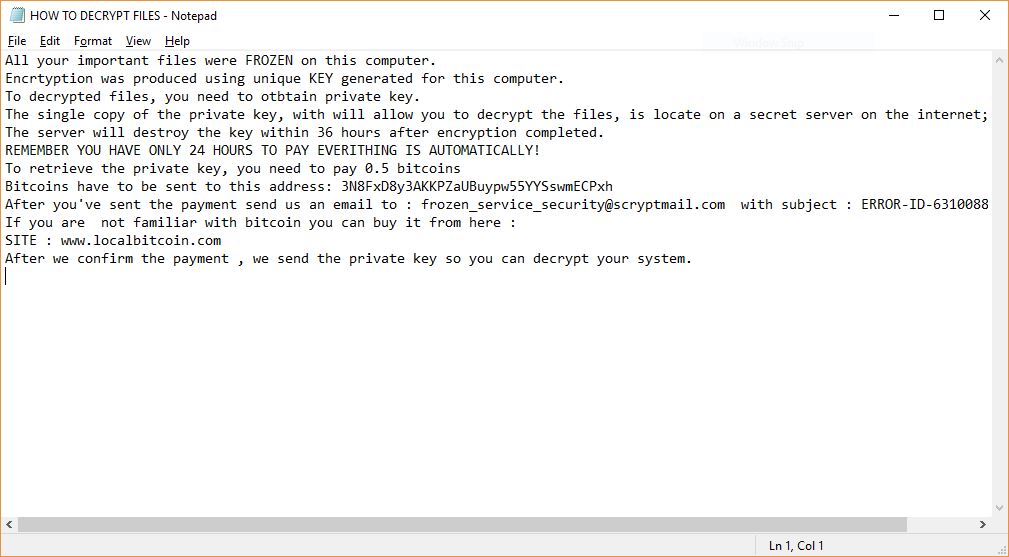Click on the frozen_service_security@scryptmail.com email text

(573, 205)
